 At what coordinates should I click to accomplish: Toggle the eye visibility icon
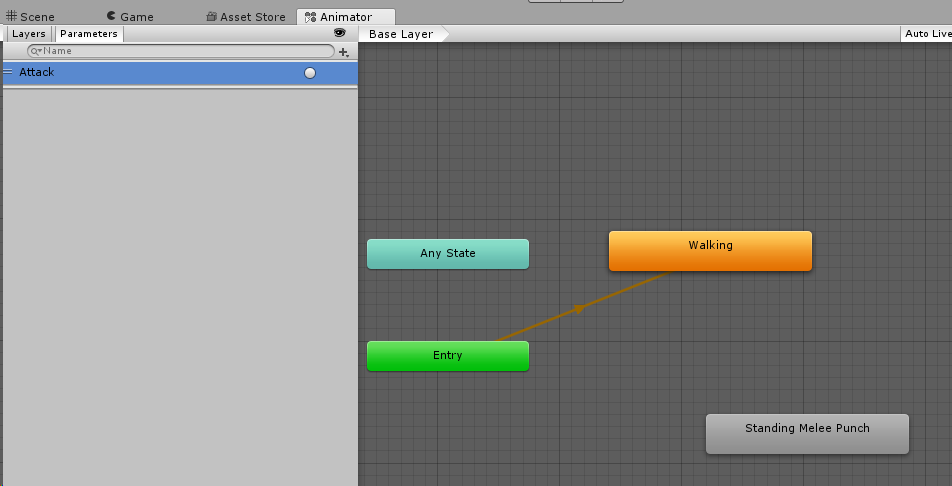339,33
